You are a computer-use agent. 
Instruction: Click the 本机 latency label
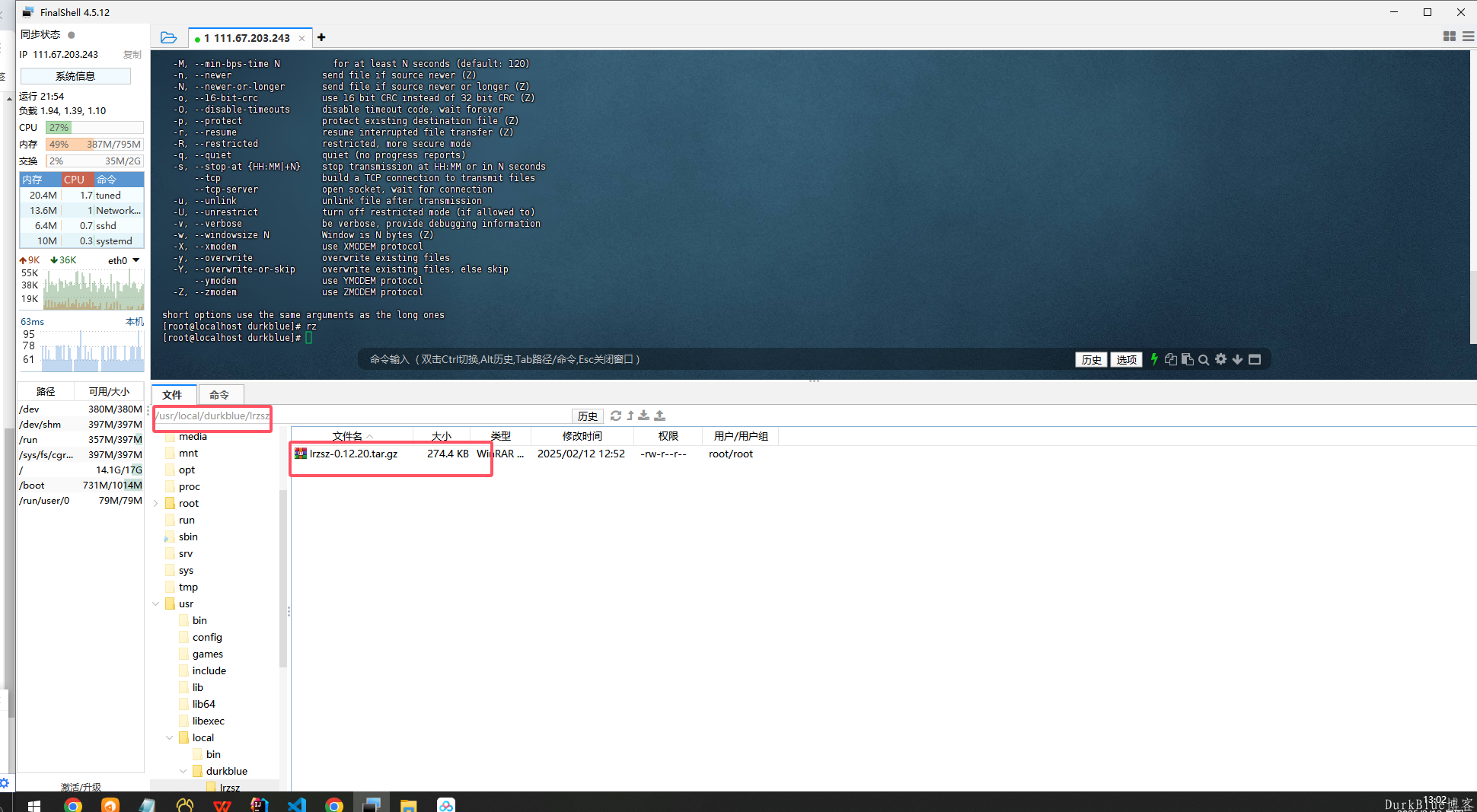[134, 322]
